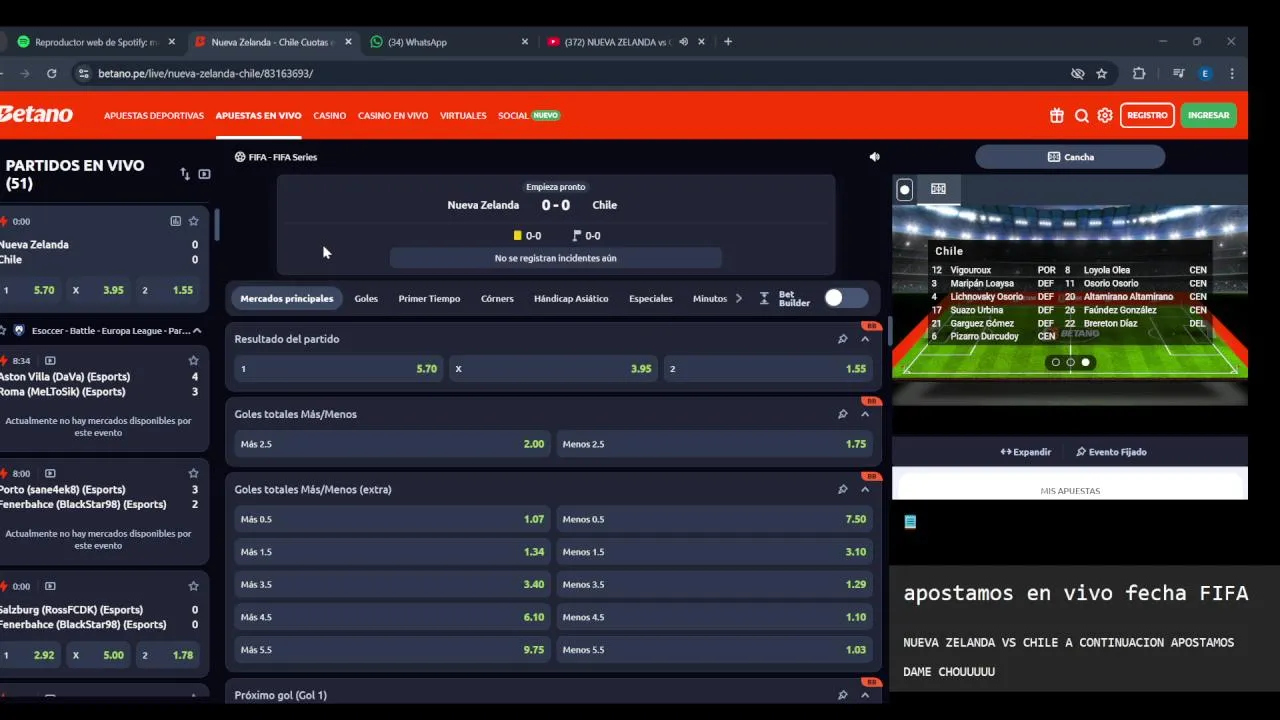Image resolution: width=1280 pixels, height=720 pixels.
Task: Switch to Hándicap Asiático tab
Action: 571,298
